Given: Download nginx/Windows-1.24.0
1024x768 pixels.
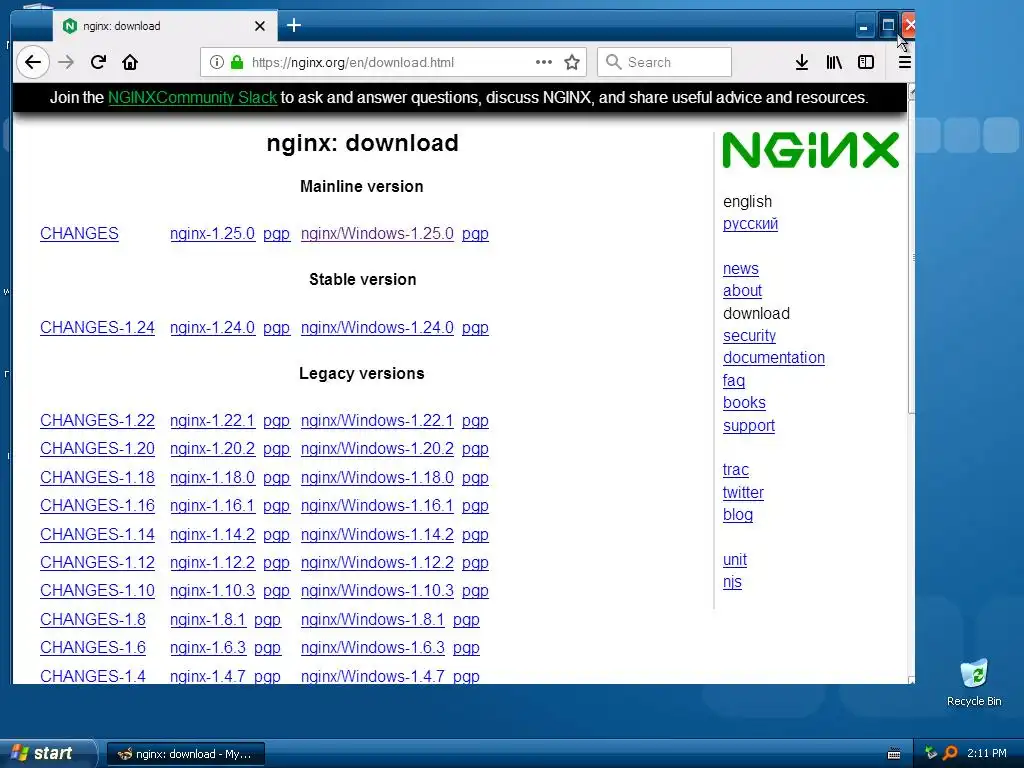Looking at the screenshot, I should coord(377,327).
